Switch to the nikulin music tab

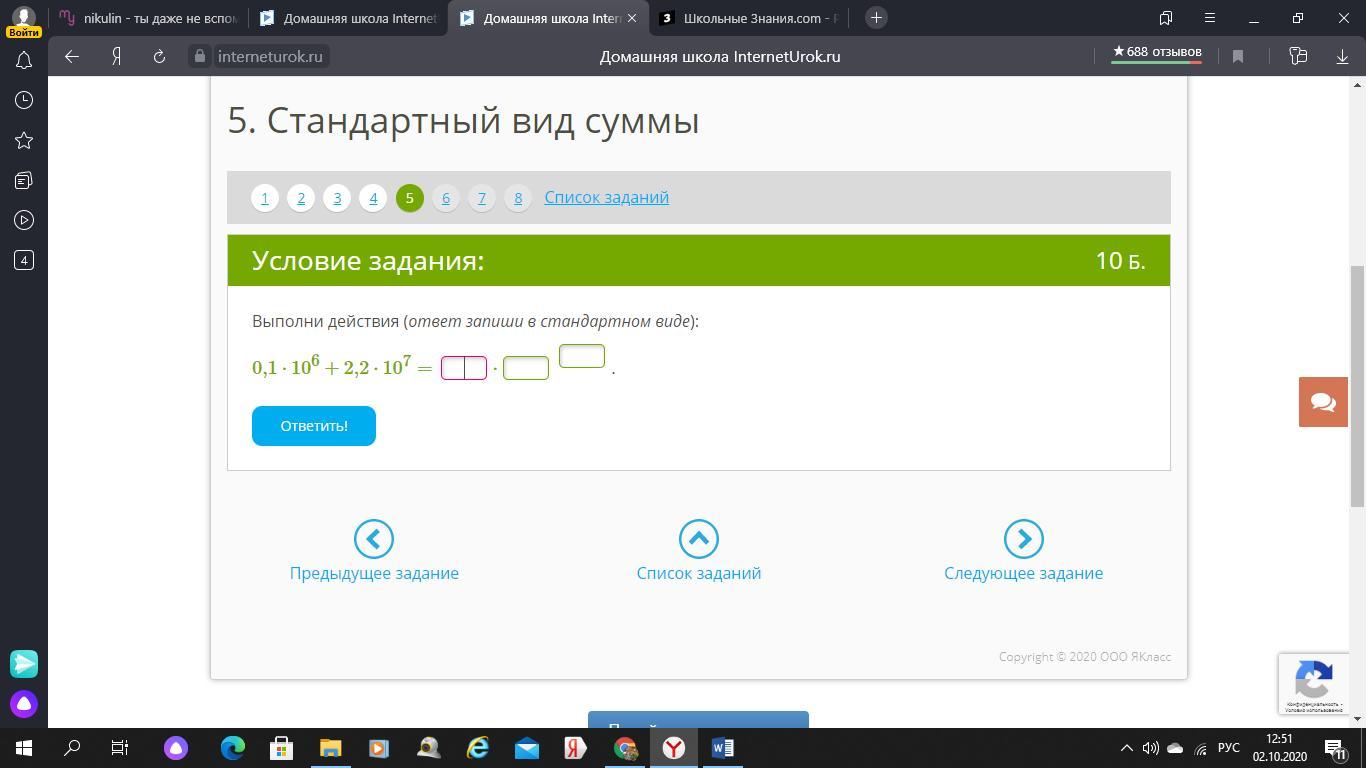click(x=148, y=18)
